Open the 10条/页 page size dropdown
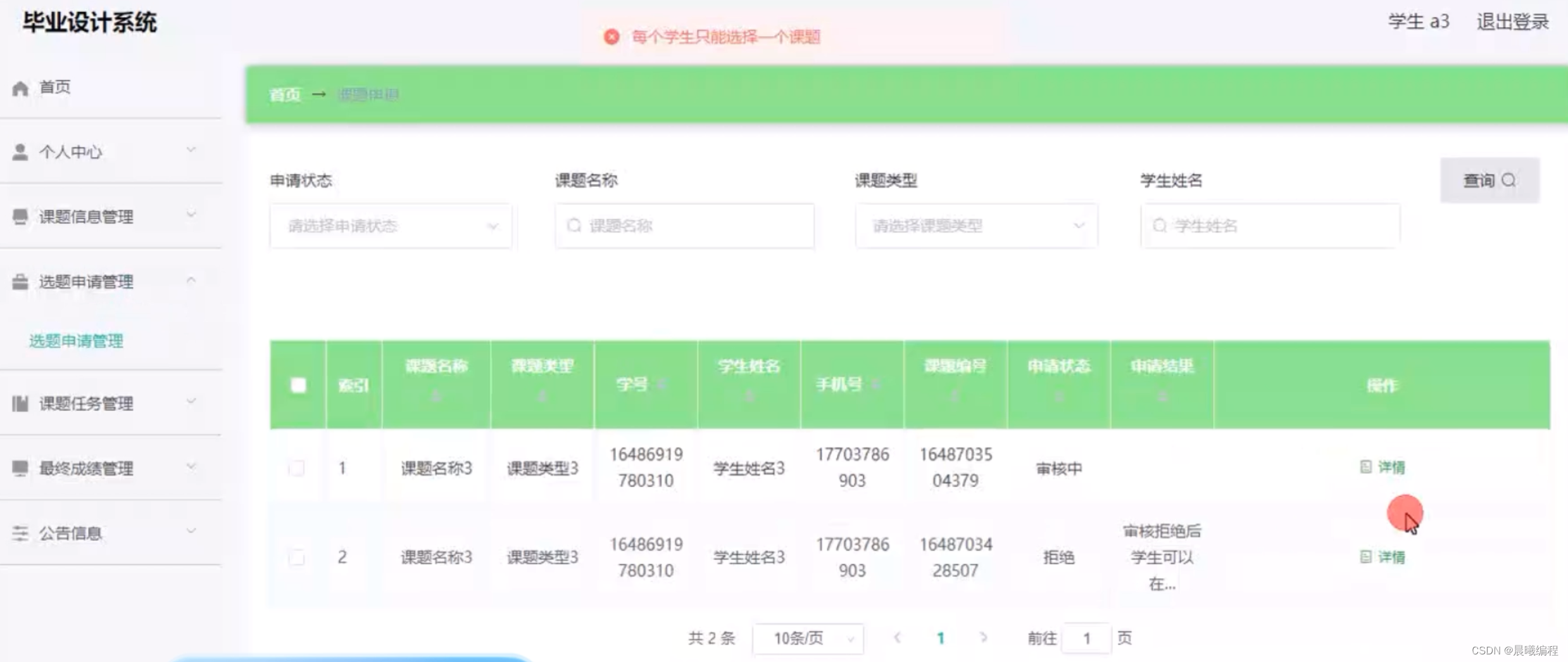 click(808, 639)
